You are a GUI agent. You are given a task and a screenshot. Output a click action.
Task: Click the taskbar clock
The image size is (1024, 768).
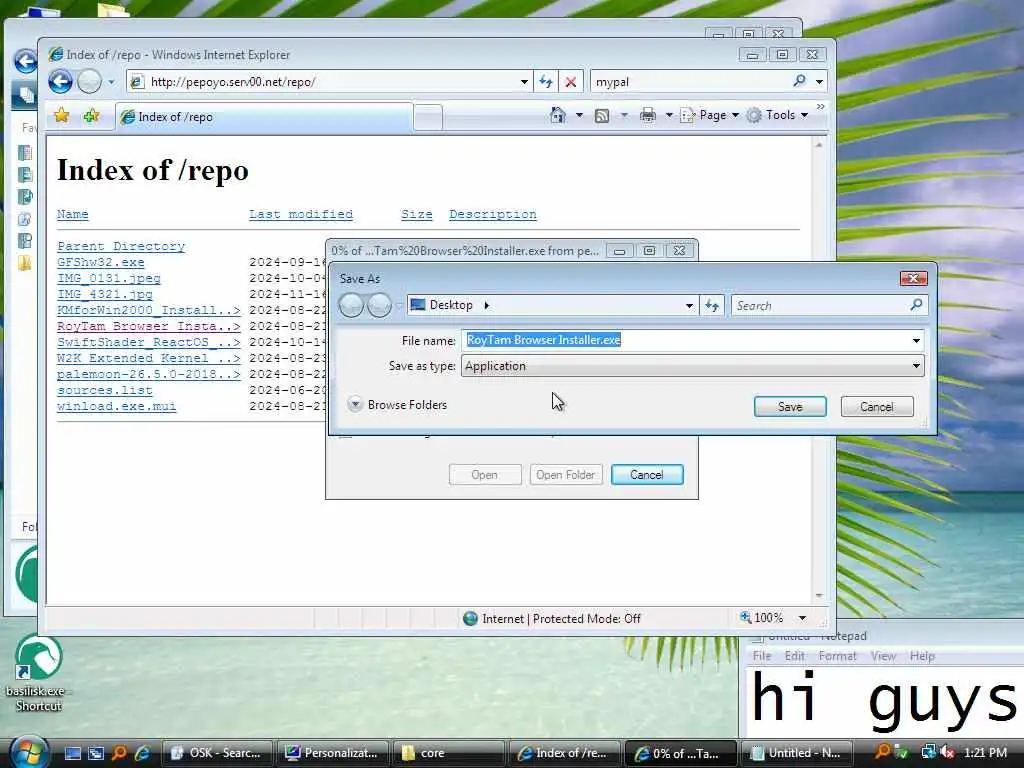pyautogui.click(x=985, y=753)
